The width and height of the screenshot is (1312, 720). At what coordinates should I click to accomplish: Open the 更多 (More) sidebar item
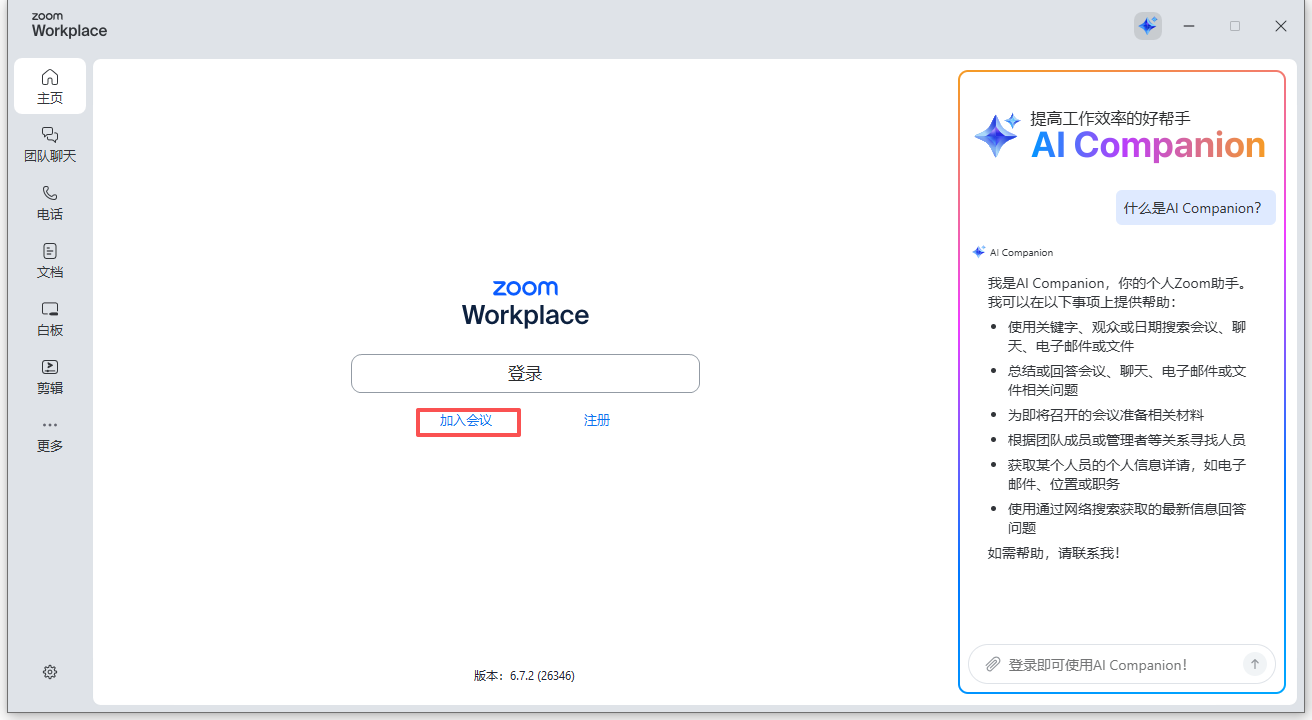[x=49, y=434]
